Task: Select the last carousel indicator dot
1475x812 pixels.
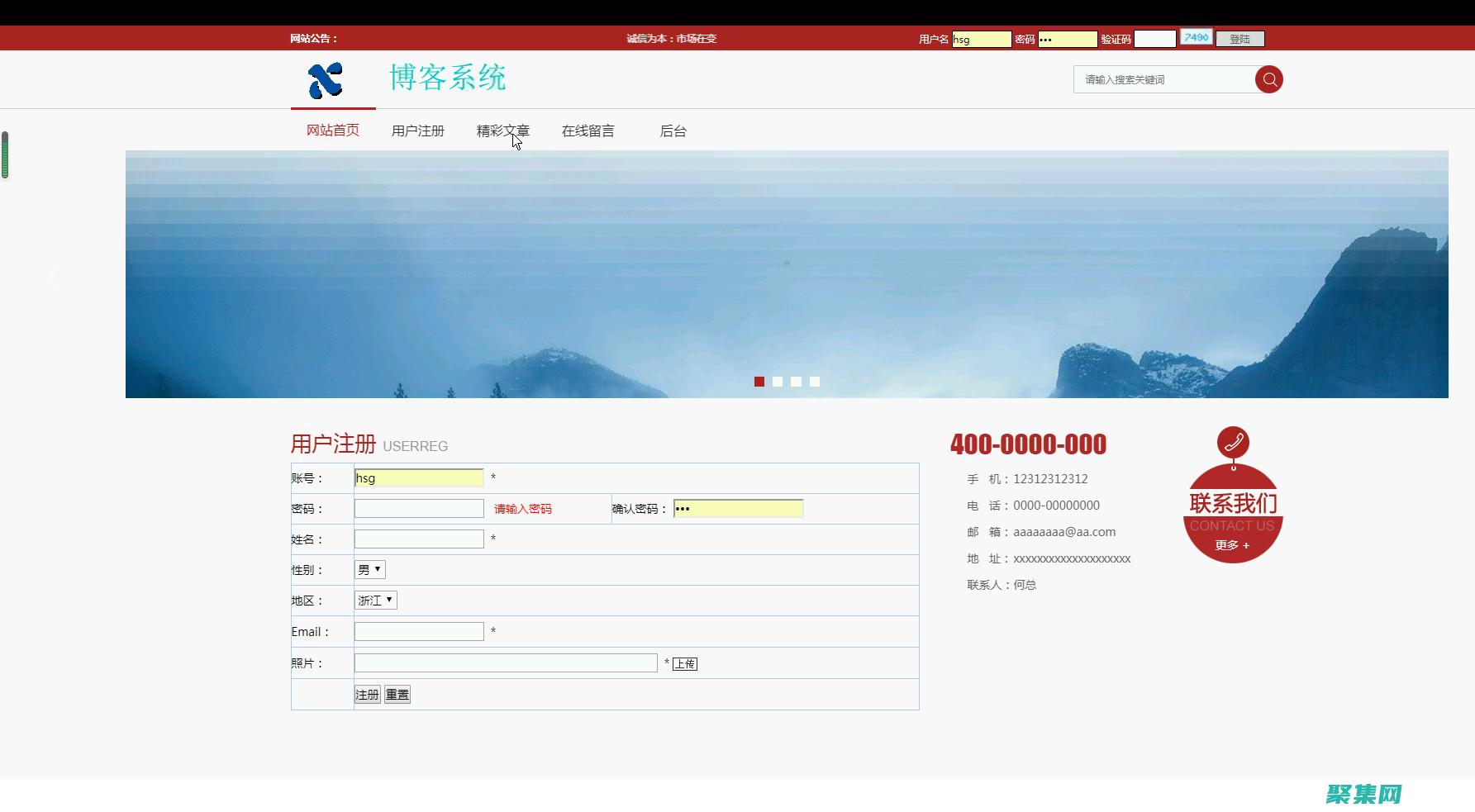Action: [x=815, y=382]
